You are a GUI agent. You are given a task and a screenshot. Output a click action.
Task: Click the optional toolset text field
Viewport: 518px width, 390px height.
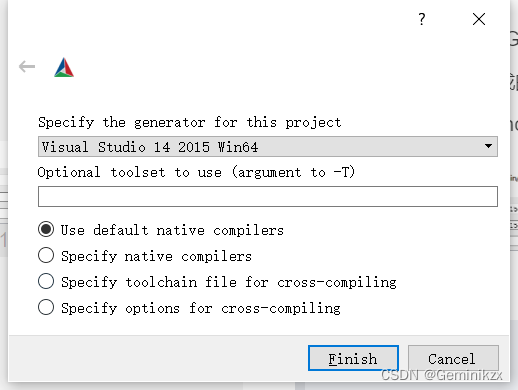tap(268, 196)
